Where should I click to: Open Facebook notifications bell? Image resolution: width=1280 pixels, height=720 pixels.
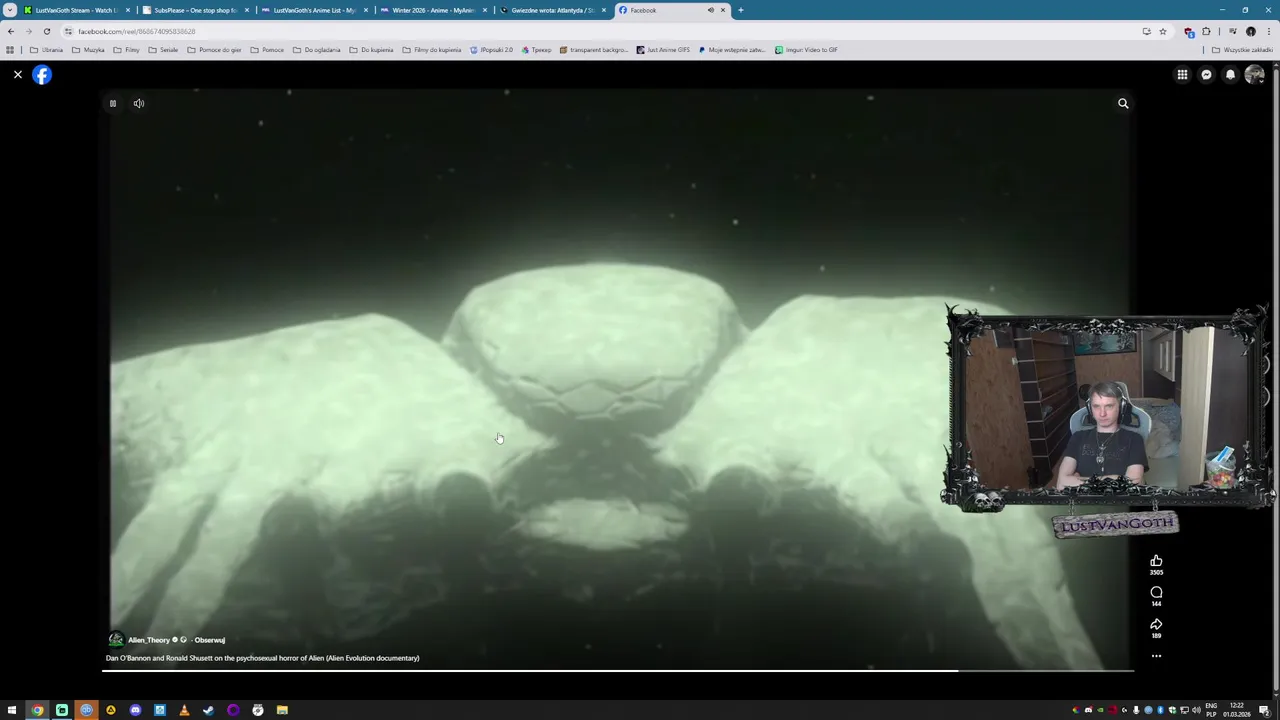1230,75
